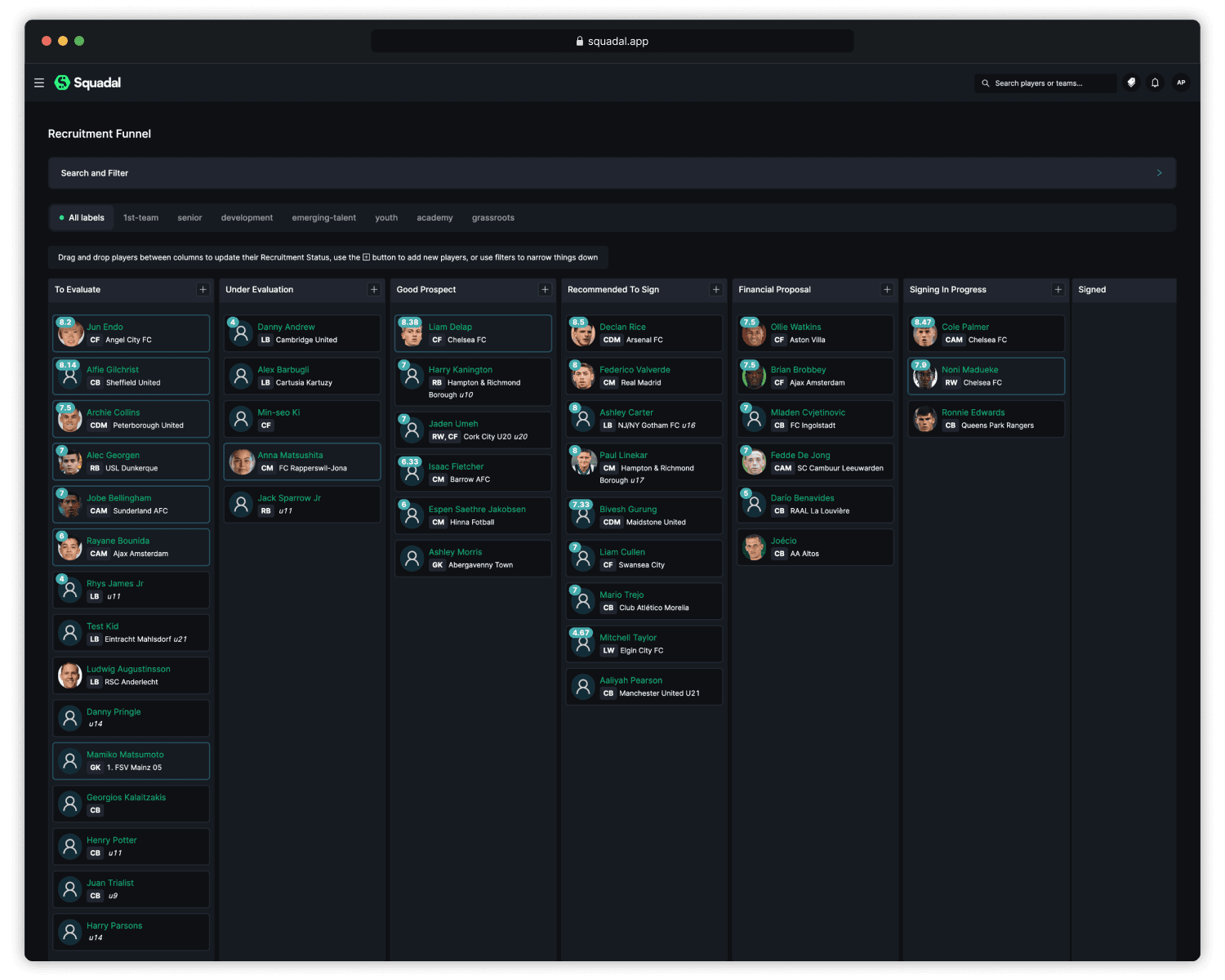Add player to Signing In Progress column
Viewport: 1225px width, 980px height.
pyautogui.click(x=1058, y=290)
